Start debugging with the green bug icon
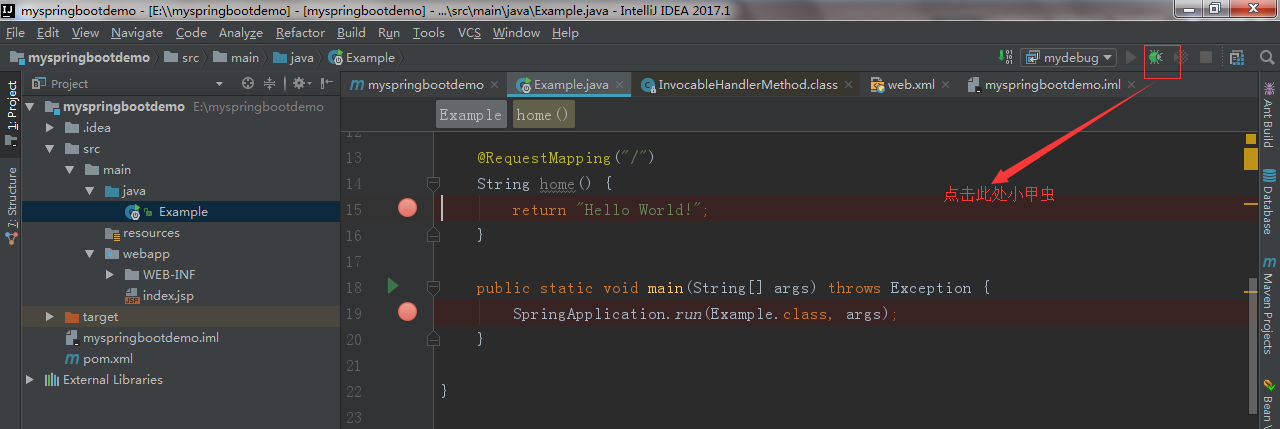The height and width of the screenshot is (429, 1280). tap(1155, 58)
